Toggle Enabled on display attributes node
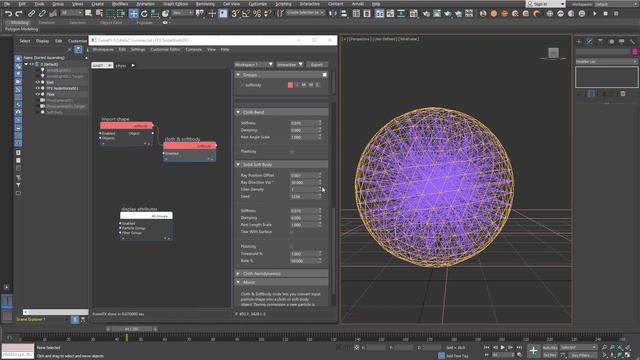The height and width of the screenshot is (360, 640). tap(120, 223)
